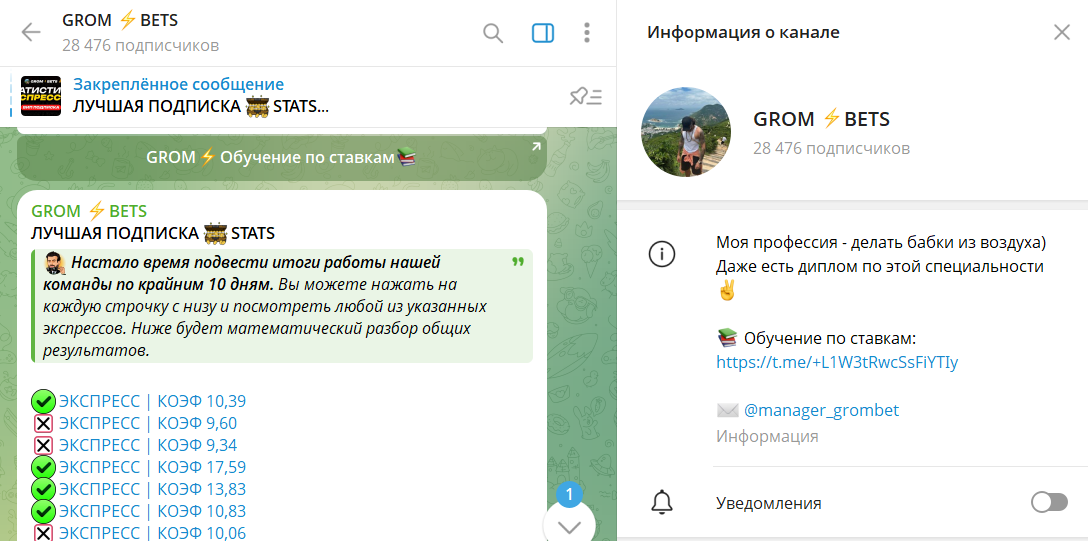1088x541 pixels.
Task: Click the GROM Обучение по ставкам button
Action: point(281,157)
